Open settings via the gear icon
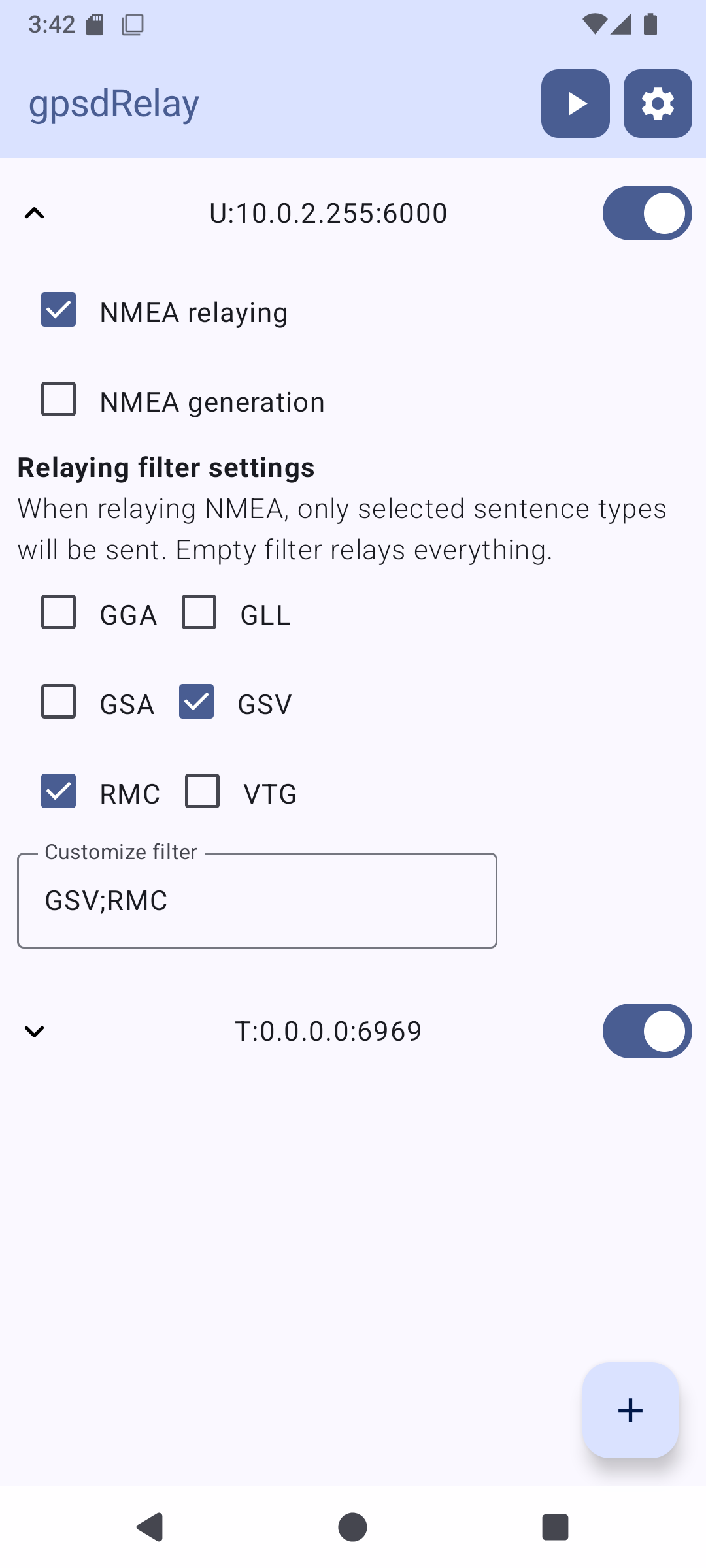The image size is (706, 1568). click(x=658, y=104)
